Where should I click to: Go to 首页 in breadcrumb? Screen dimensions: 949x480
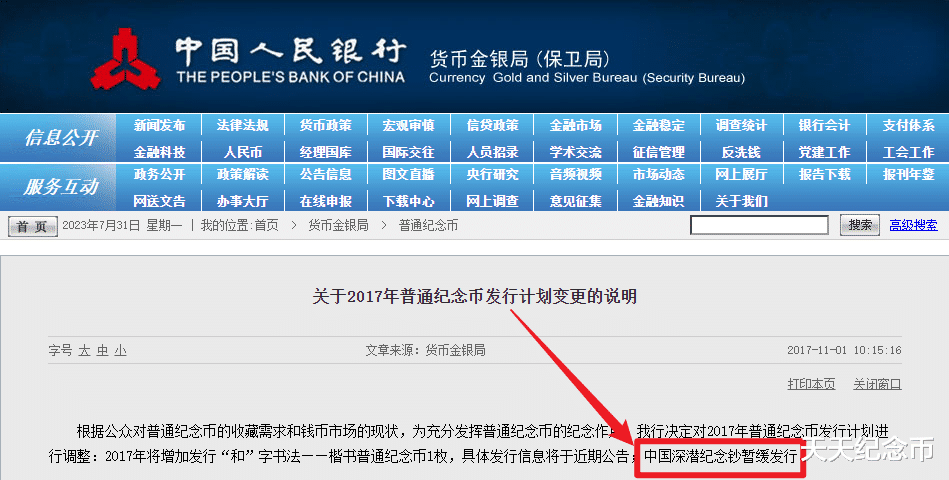[266, 226]
